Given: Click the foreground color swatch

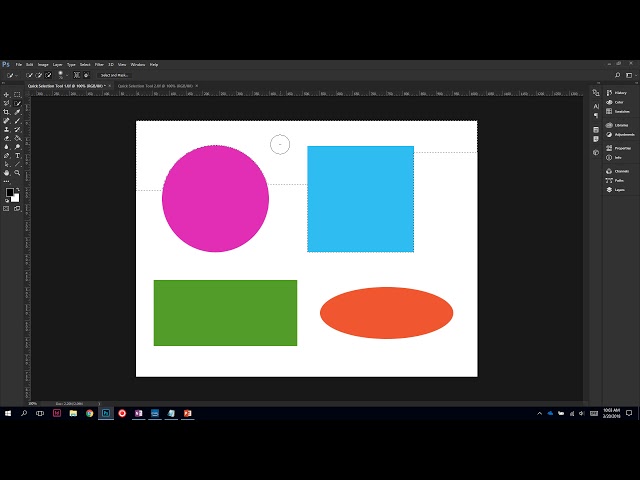Looking at the screenshot, I should click(9, 192).
